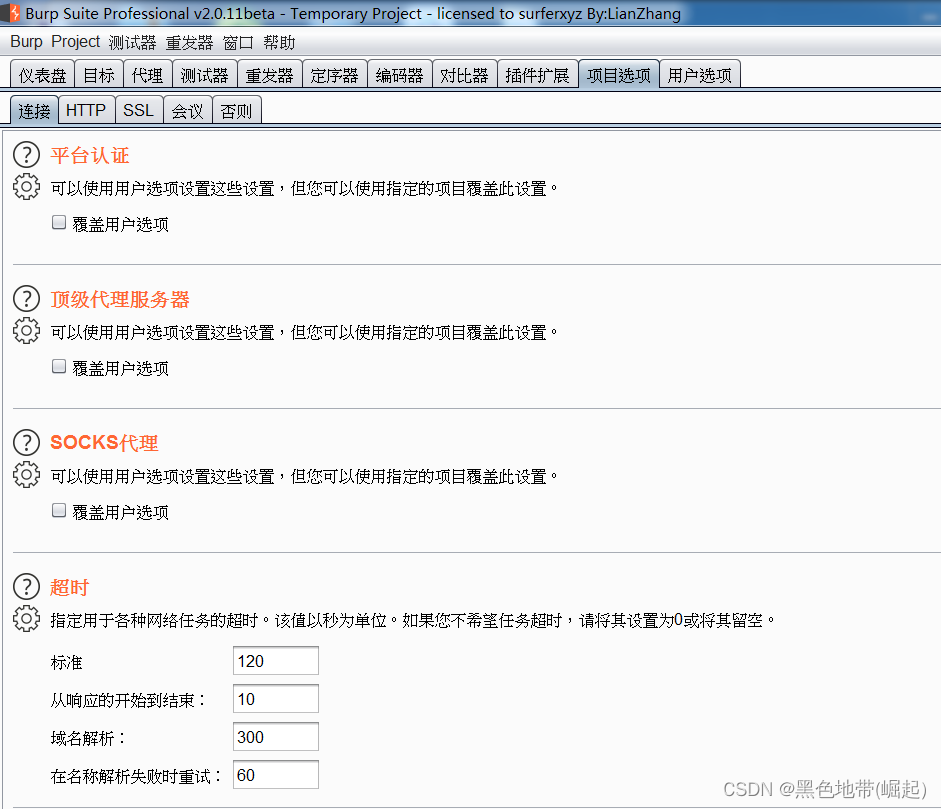Click the 域名解析 label
This screenshot has height=809, width=941.
tap(88, 738)
